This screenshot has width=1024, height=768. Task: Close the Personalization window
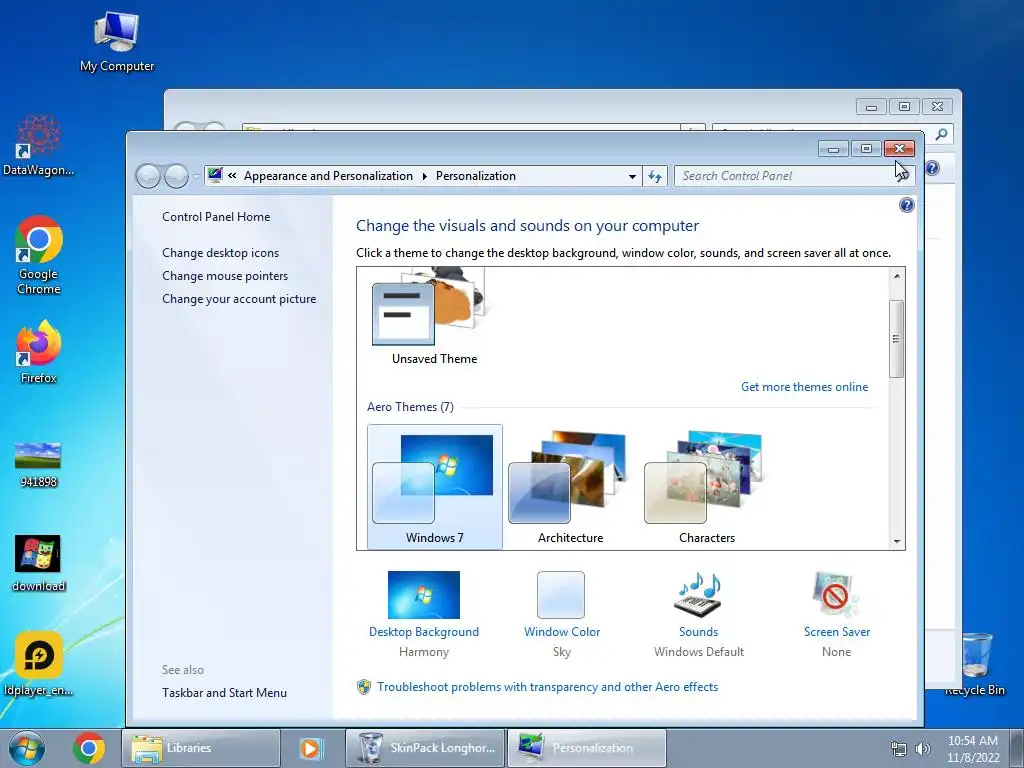[x=899, y=149]
